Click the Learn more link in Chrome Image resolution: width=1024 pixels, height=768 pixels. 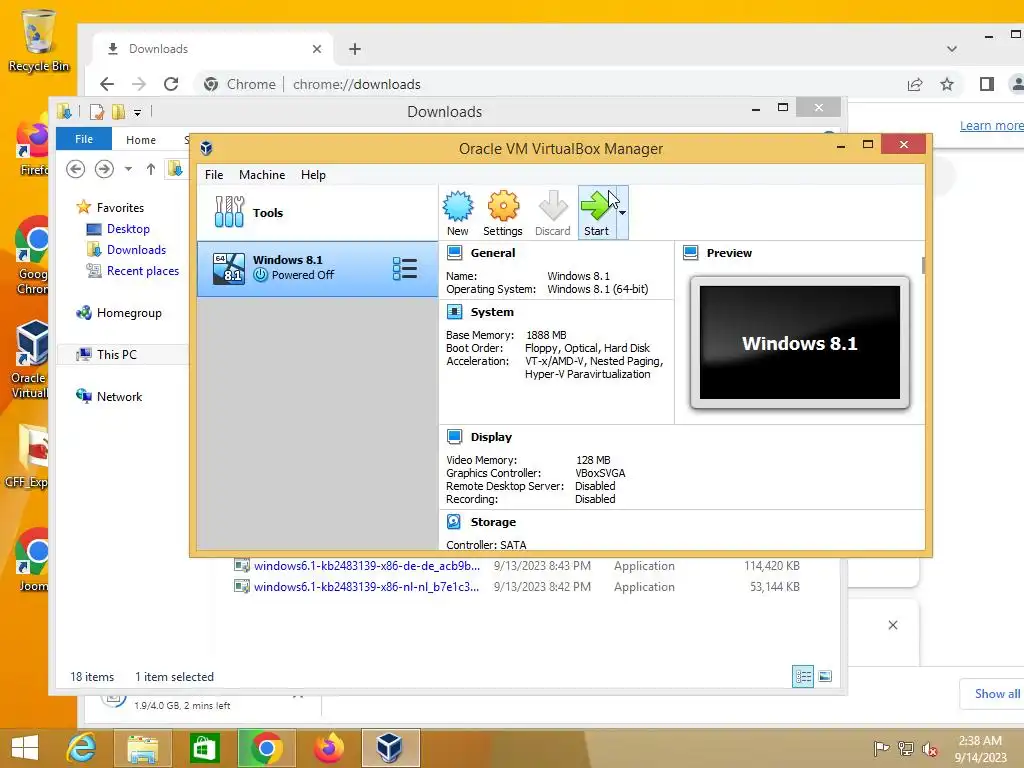tap(991, 125)
